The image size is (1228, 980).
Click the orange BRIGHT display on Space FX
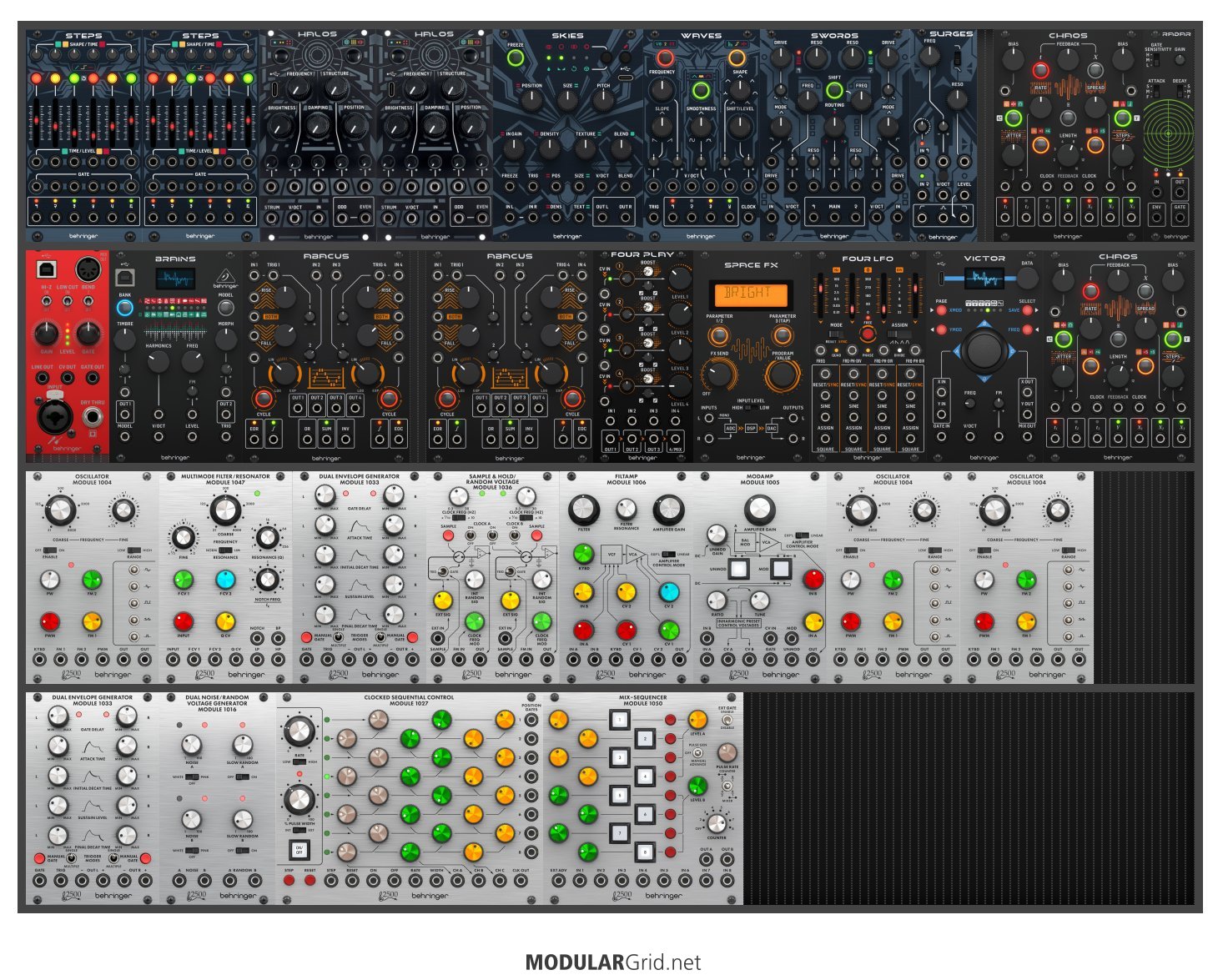(x=750, y=294)
